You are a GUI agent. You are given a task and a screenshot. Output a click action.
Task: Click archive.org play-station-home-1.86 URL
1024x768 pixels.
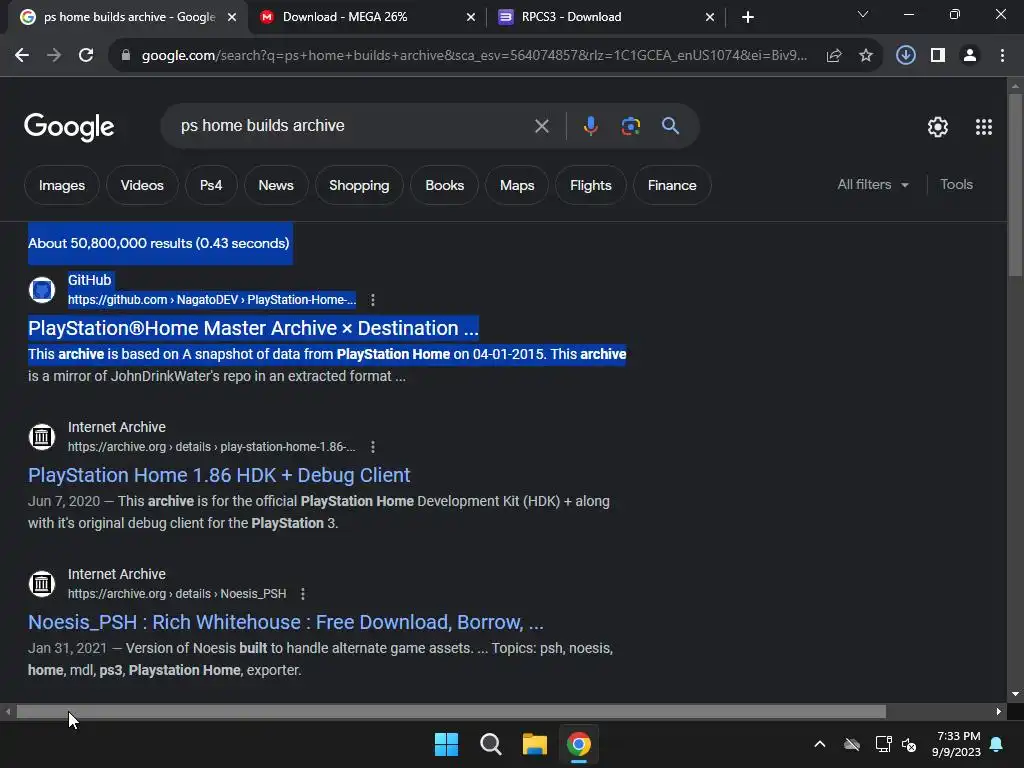(212, 447)
